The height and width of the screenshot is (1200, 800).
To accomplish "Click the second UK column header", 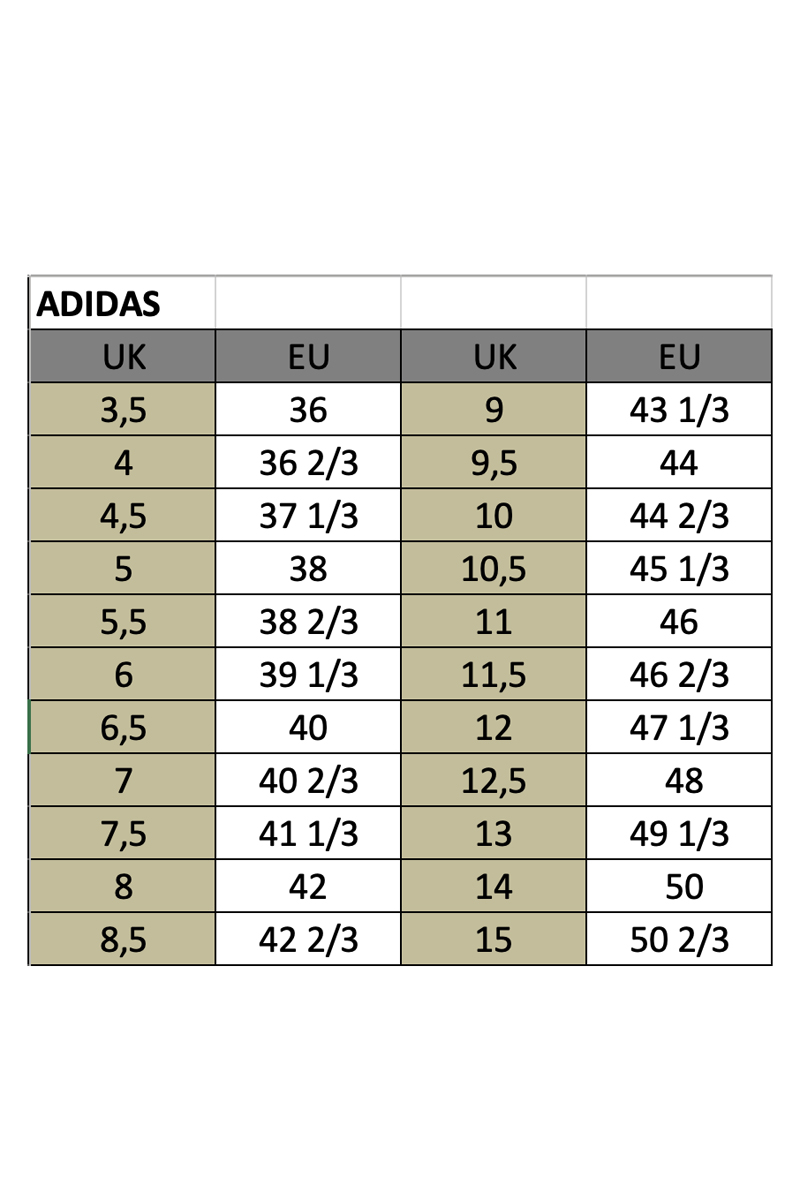I will (x=494, y=356).
